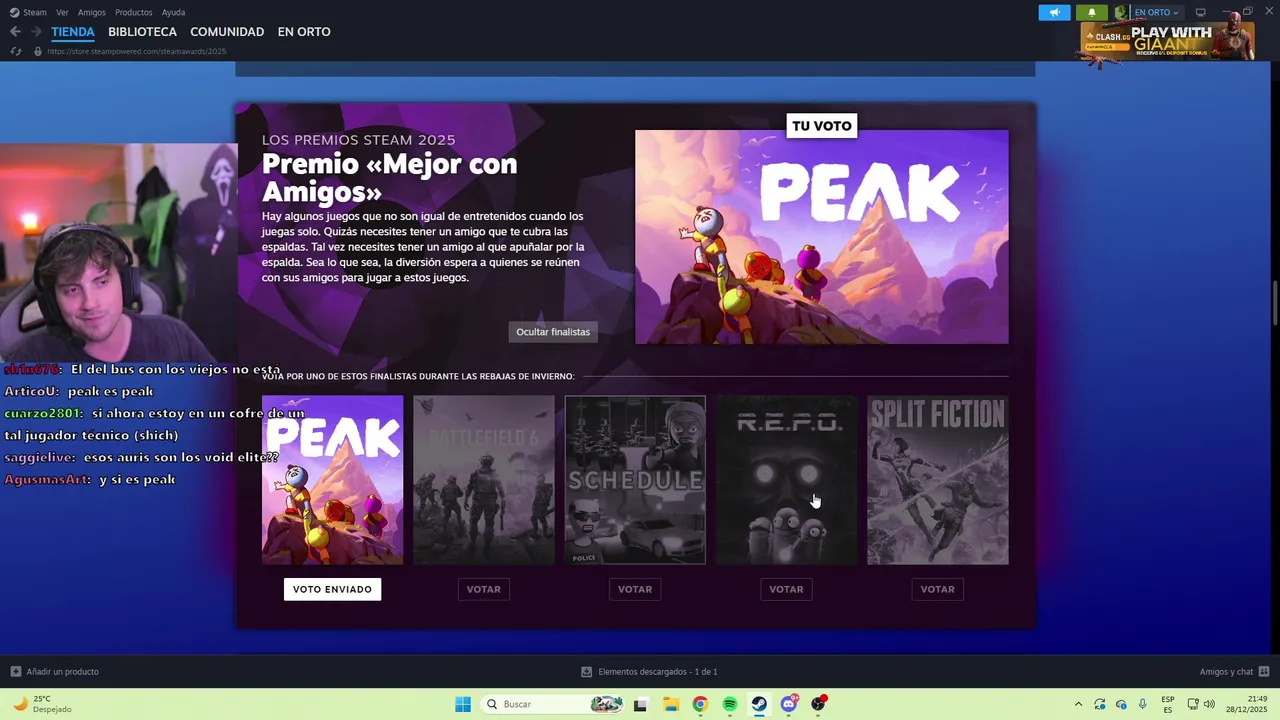This screenshot has height=720, width=1280.
Task: Click the microphone tray icon
Action: (x=1142, y=704)
